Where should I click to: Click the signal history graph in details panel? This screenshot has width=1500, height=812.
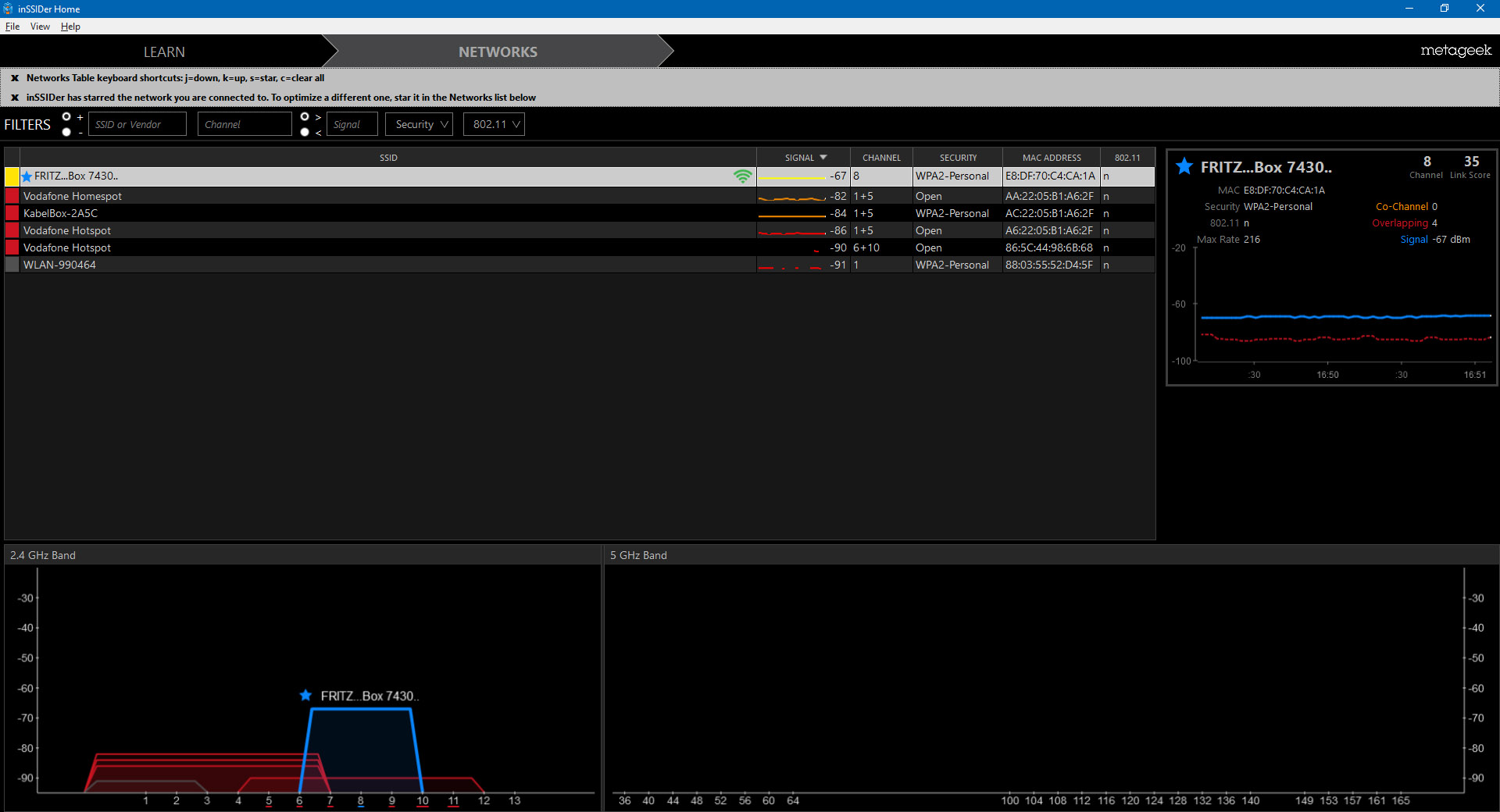1343,305
